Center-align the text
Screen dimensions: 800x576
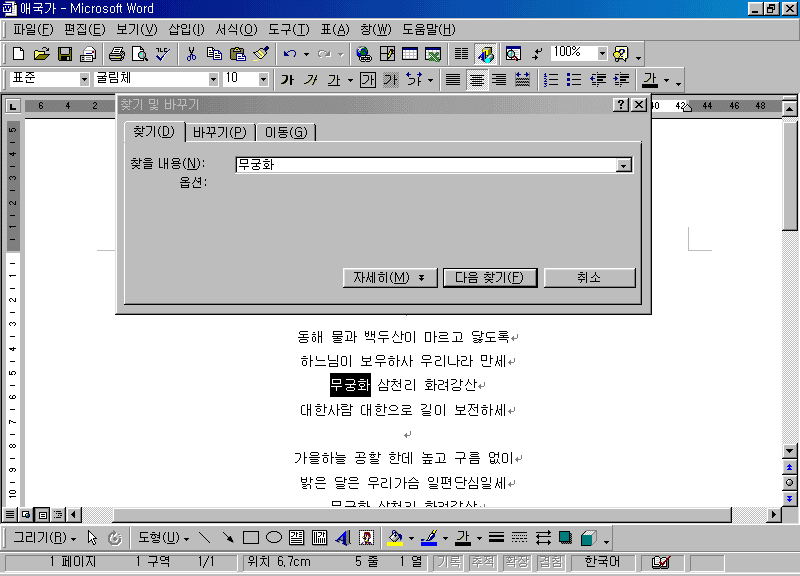[x=477, y=80]
